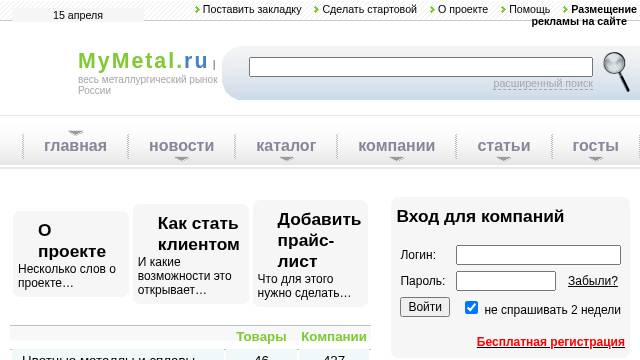Click the Пароль input field

[x=506, y=281]
